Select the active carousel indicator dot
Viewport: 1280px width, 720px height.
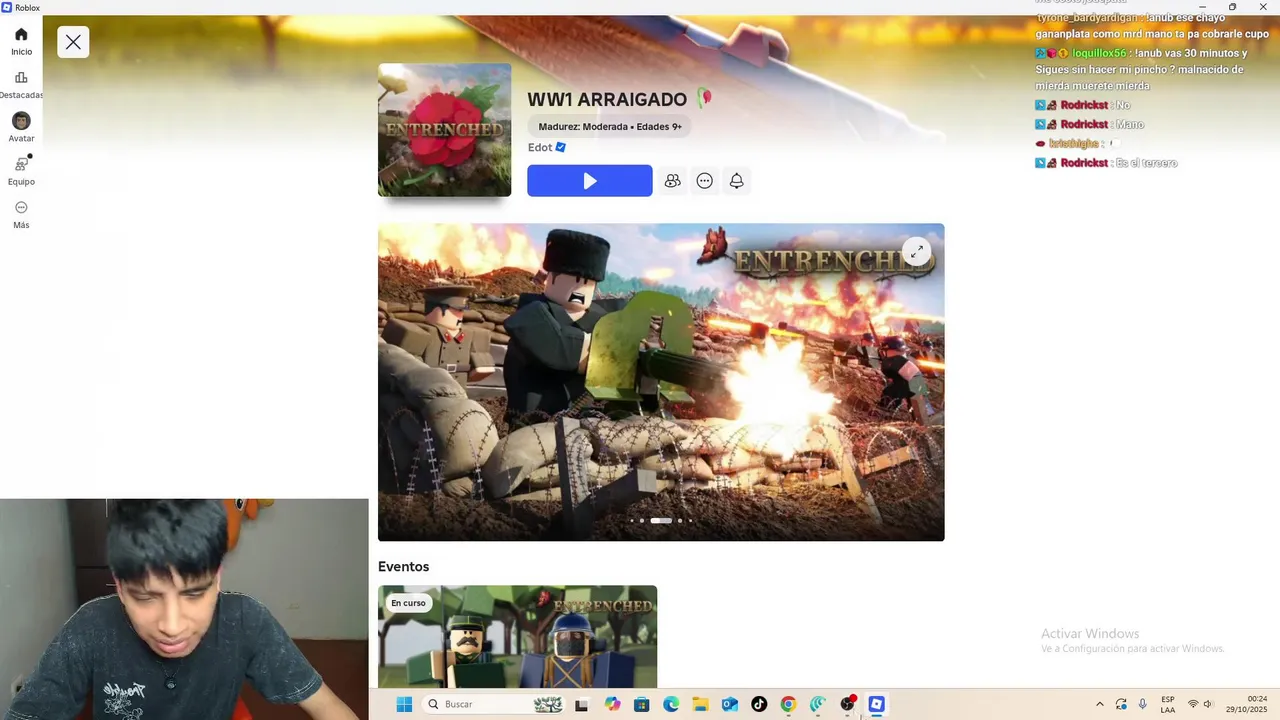[x=661, y=520]
